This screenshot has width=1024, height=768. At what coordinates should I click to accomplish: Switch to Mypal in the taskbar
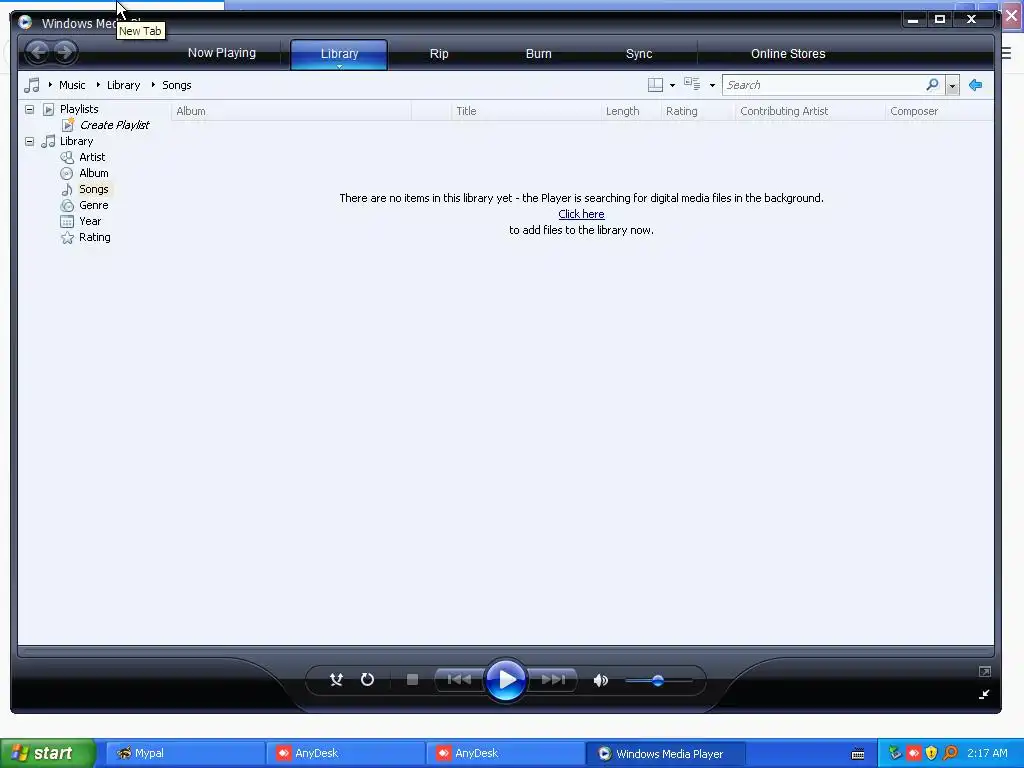184,754
